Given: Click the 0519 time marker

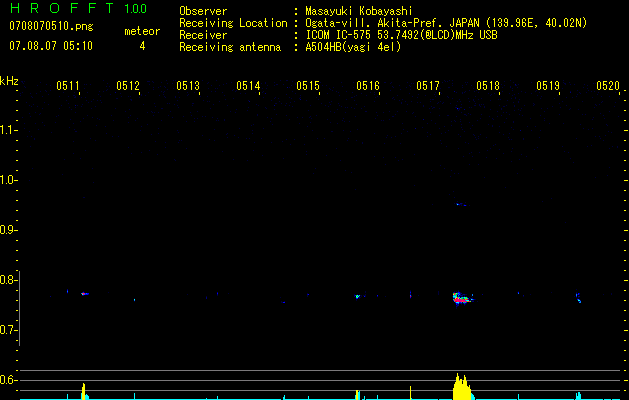Looking at the screenshot, I should coord(548,86).
